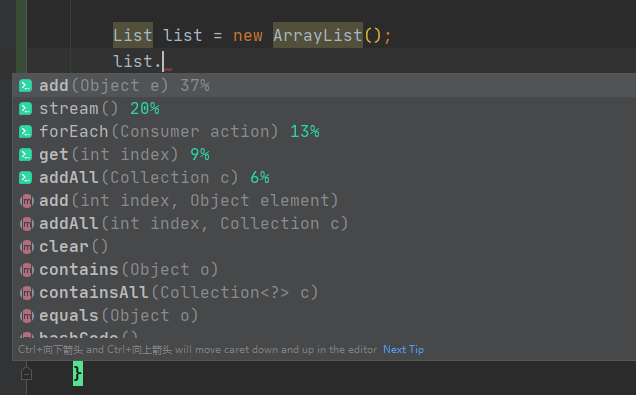Collapse the code block fold marker in gutter
Viewport: 636px width, 395px height.
tap(26, 374)
